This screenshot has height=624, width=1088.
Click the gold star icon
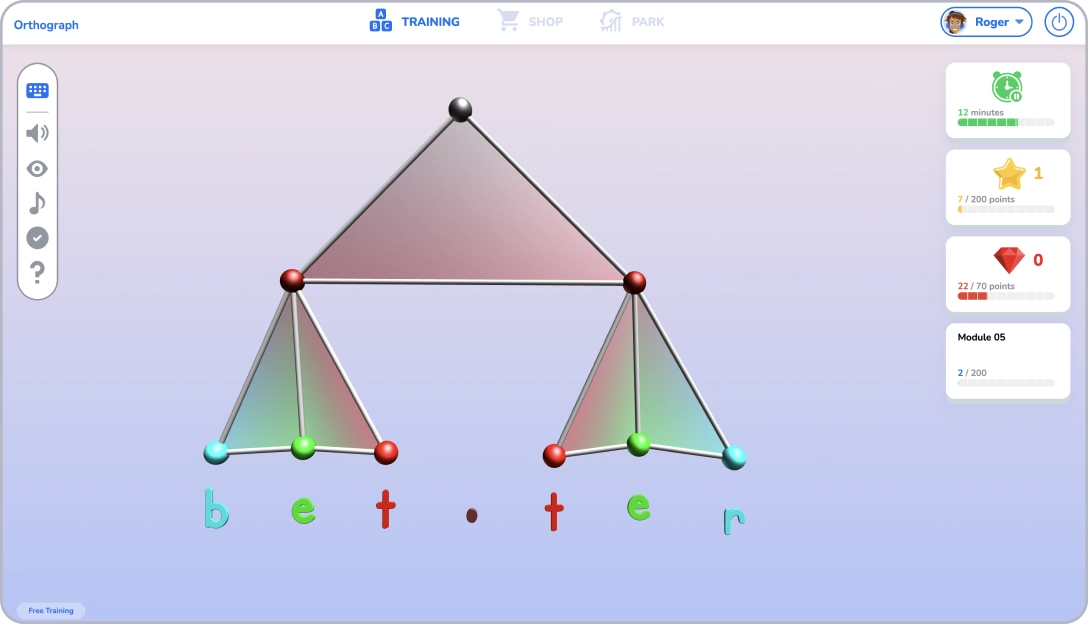pyautogui.click(x=1010, y=174)
